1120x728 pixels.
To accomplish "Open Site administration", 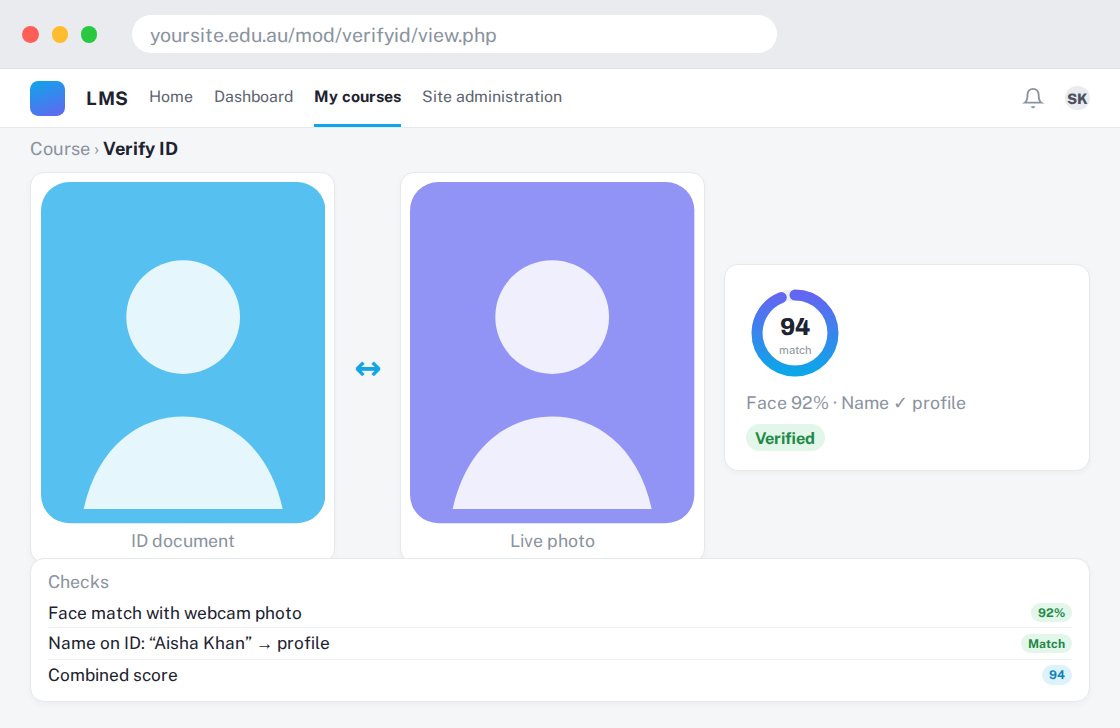I will 491,96.
